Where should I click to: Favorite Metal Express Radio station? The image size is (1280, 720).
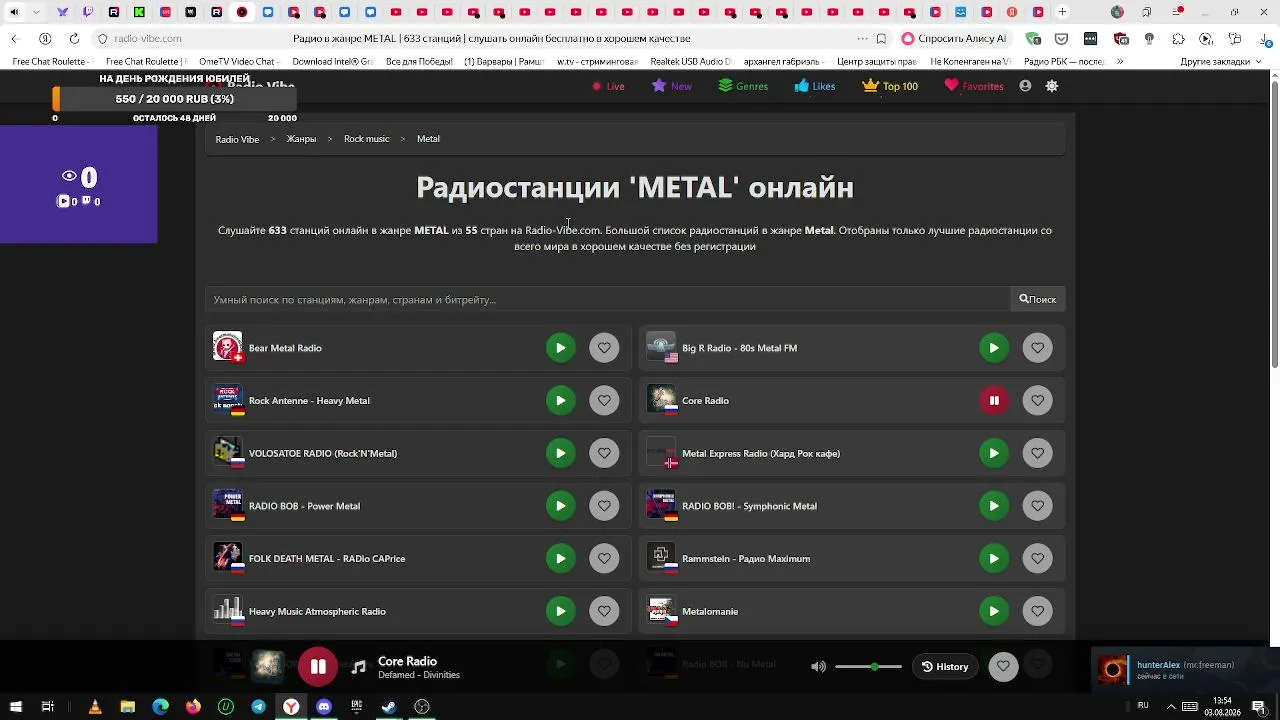pyautogui.click(x=1037, y=453)
